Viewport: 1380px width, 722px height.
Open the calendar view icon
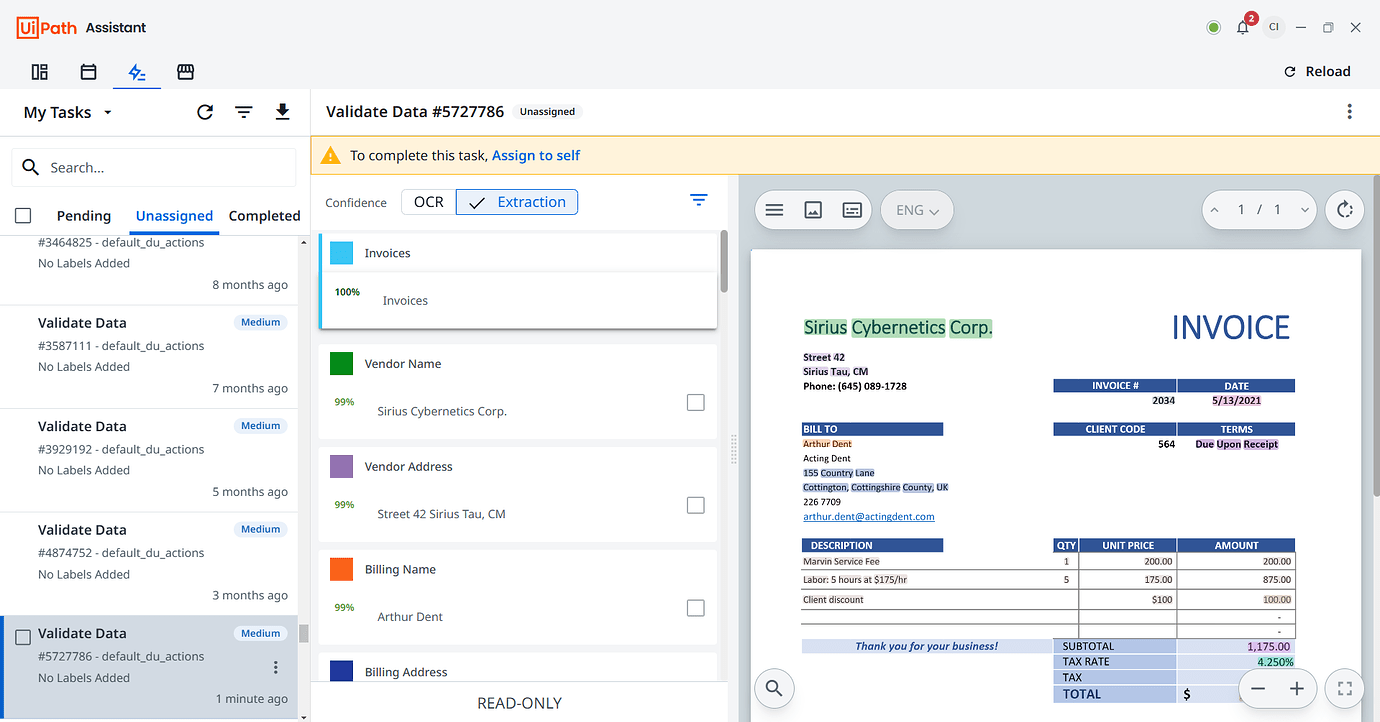pyautogui.click(x=88, y=72)
